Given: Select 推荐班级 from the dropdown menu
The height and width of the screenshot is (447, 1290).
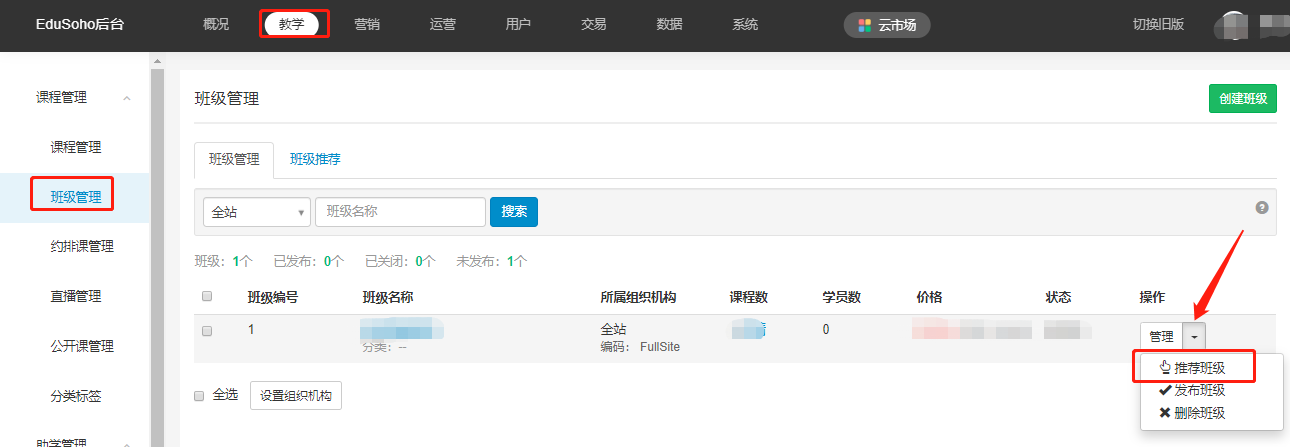Looking at the screenshot, I should click(x=1198, y=368).
